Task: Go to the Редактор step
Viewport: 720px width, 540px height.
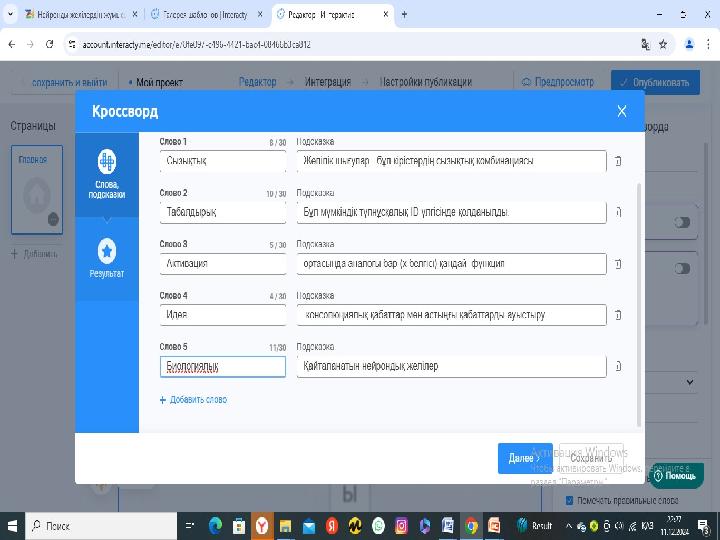Action: 258,82
